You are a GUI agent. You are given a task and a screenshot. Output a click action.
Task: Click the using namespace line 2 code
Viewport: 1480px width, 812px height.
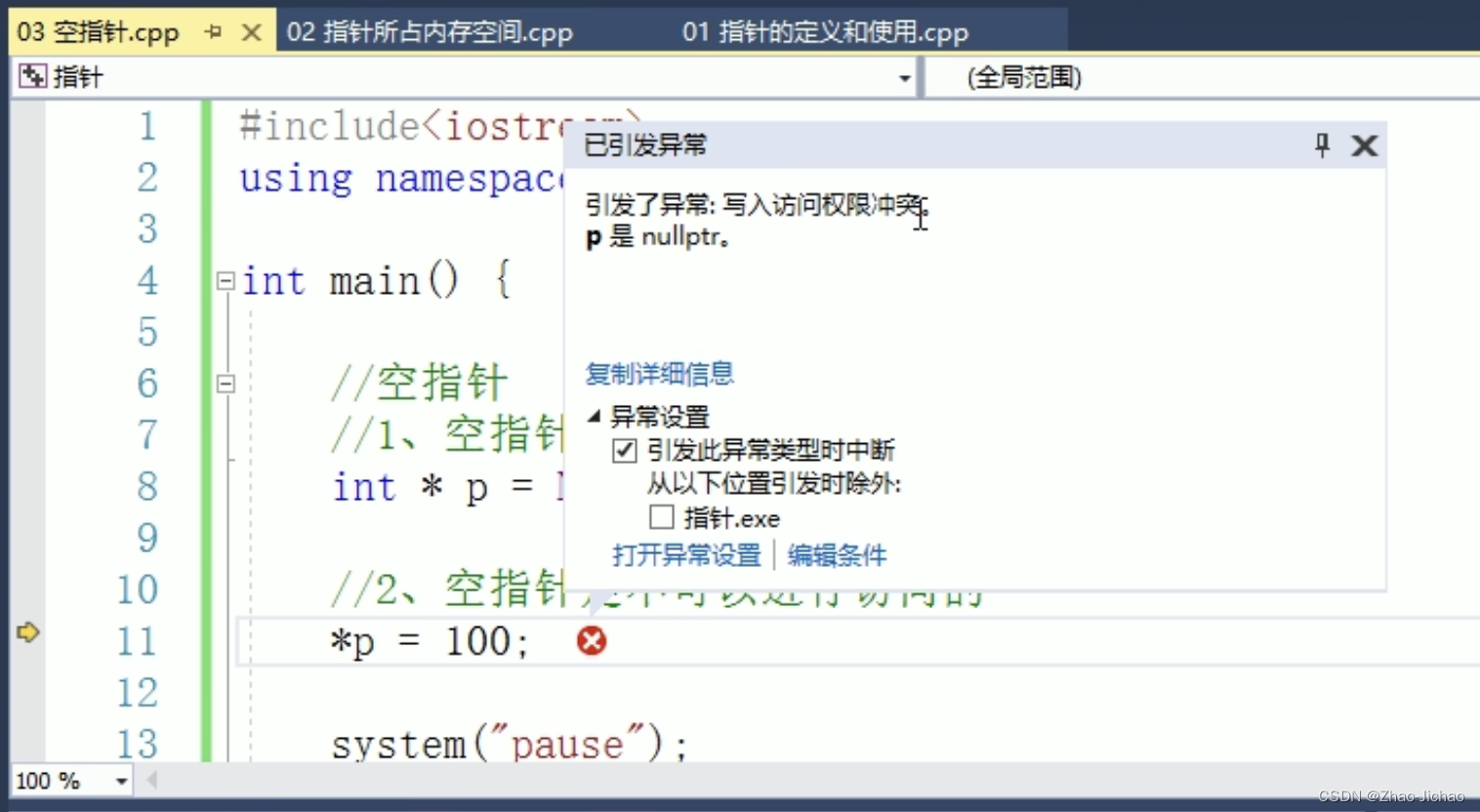402,179
